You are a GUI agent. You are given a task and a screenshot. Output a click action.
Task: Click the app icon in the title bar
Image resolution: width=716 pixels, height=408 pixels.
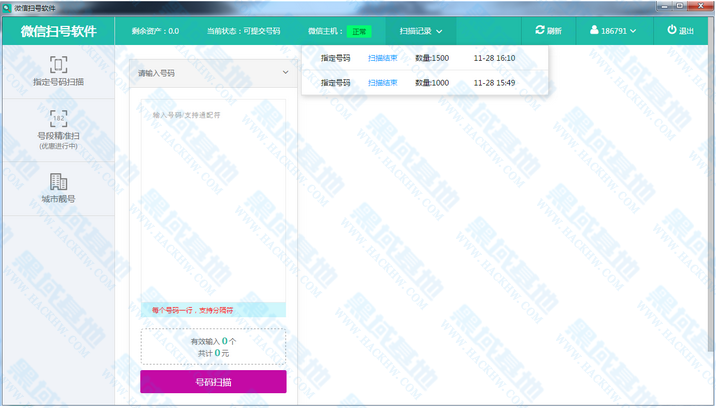[x=7, y=7]
